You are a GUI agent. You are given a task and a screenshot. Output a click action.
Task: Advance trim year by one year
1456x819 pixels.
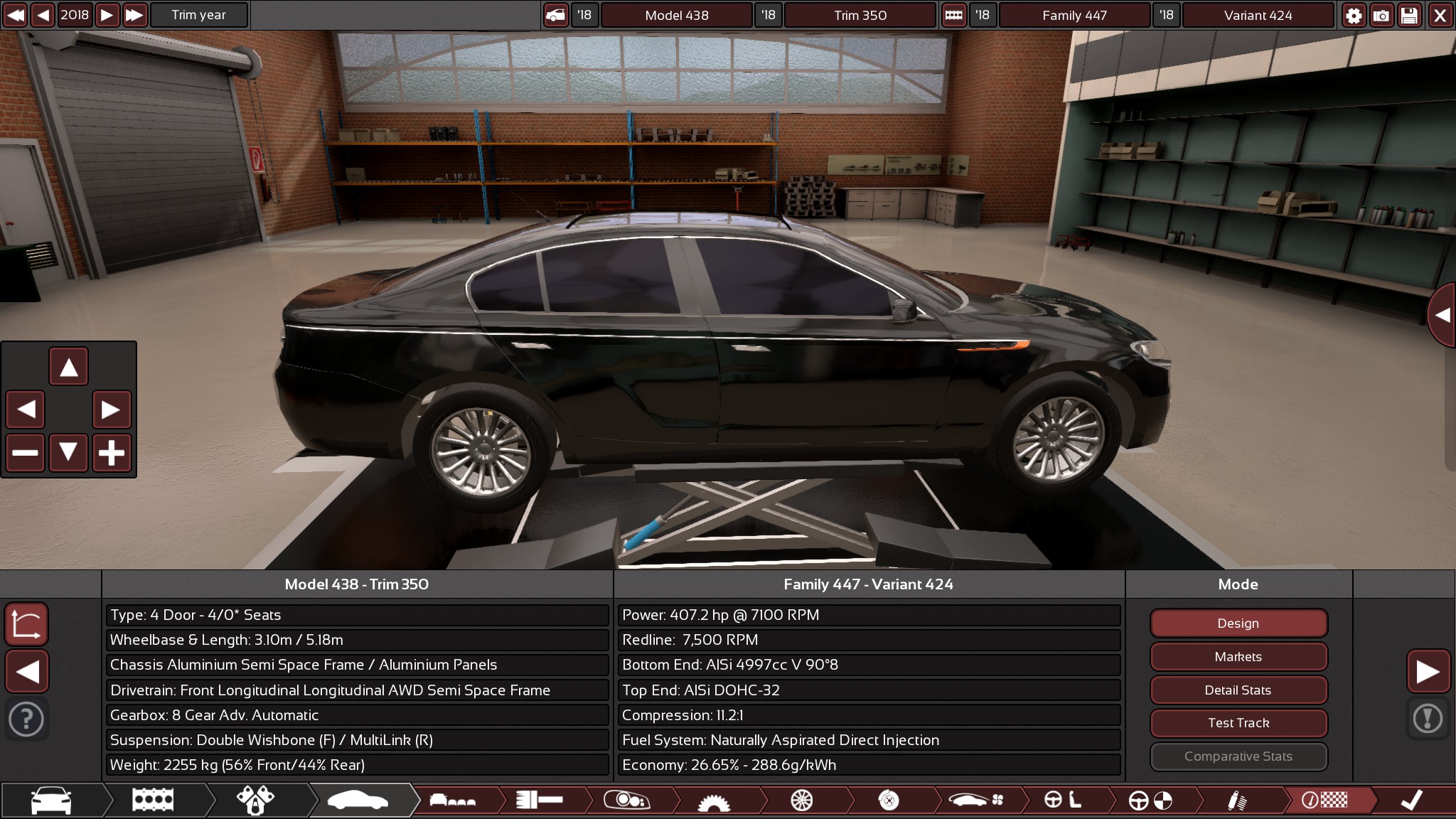107,15
